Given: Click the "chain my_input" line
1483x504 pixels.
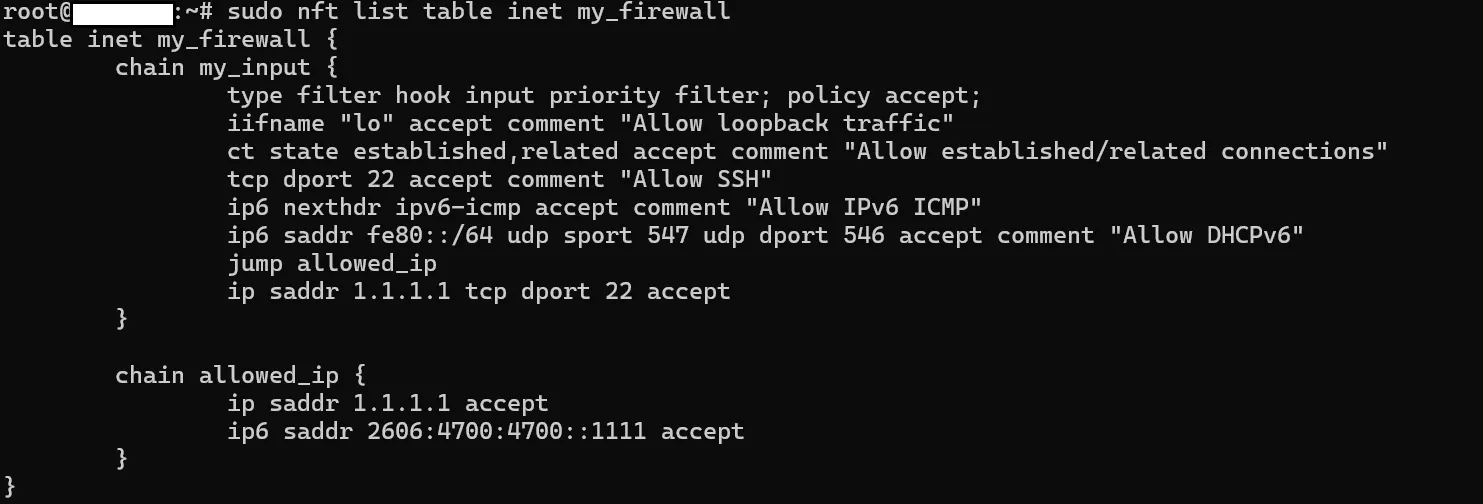Looking at the screenshot, I should 226,68.
